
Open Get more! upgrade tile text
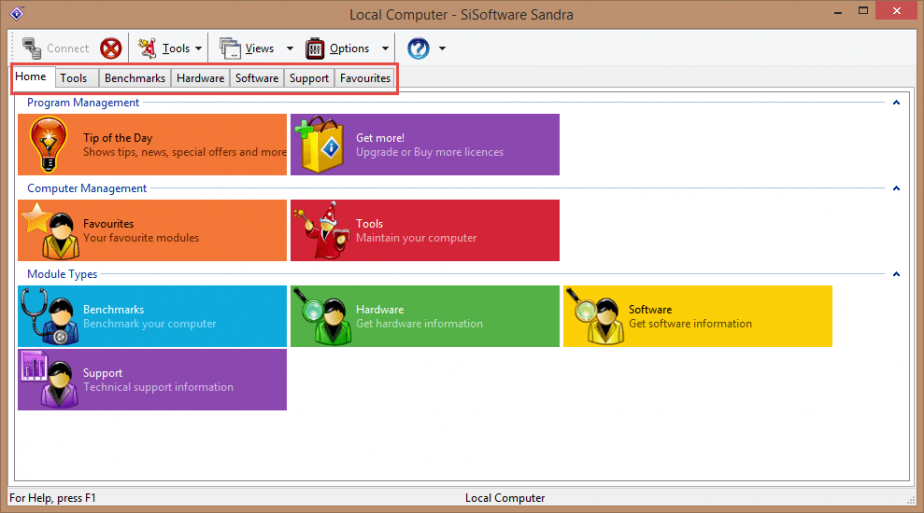tap(430, 145)
